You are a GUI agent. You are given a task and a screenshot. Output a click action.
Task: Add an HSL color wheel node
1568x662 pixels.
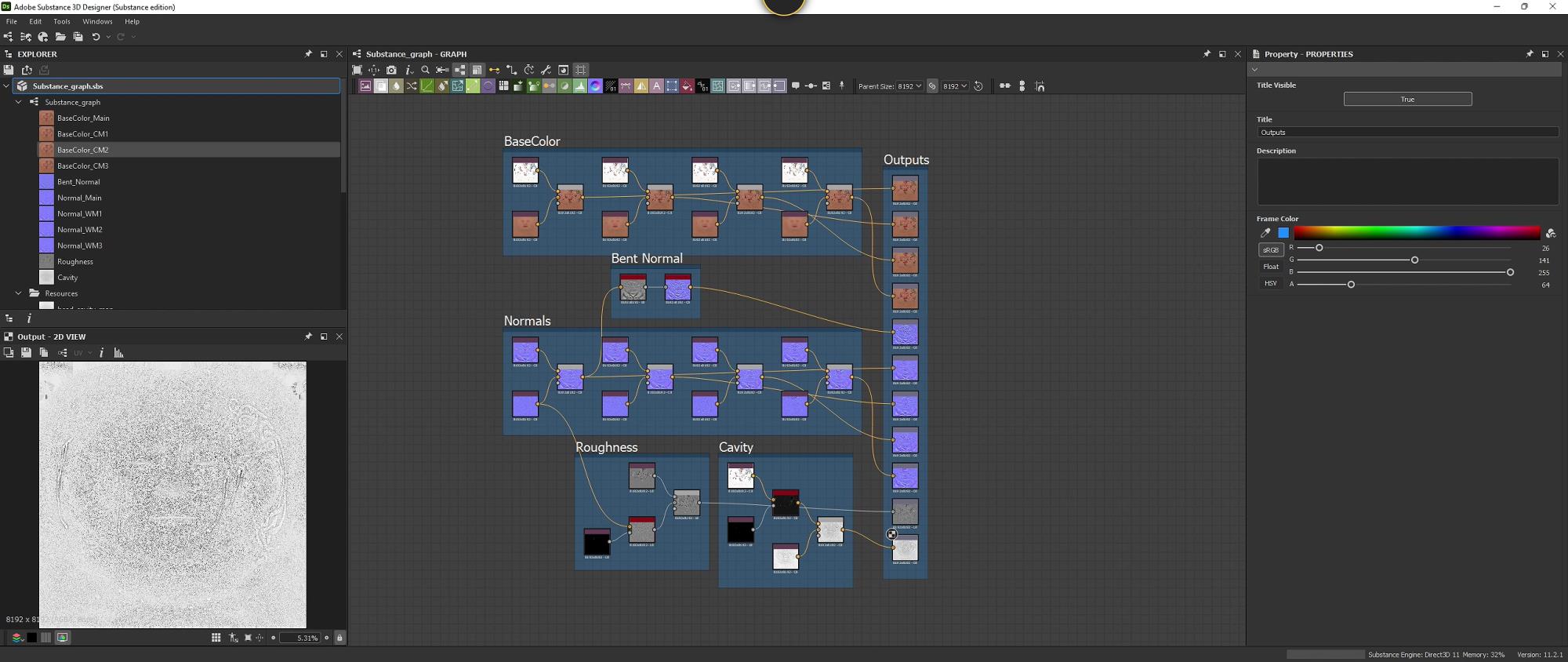[x=595, y=86]
